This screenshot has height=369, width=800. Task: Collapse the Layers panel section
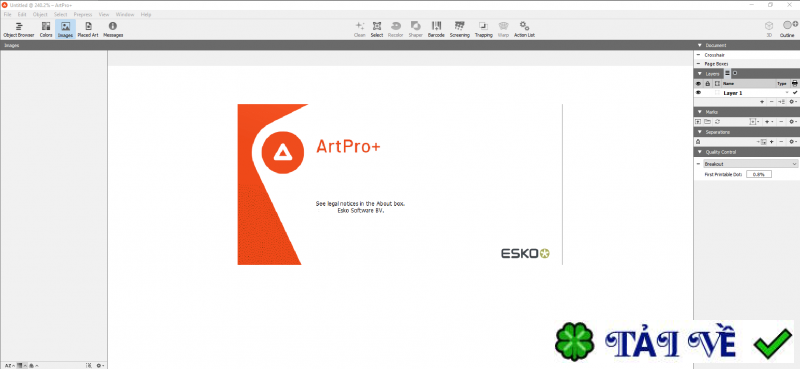(699, 74)
